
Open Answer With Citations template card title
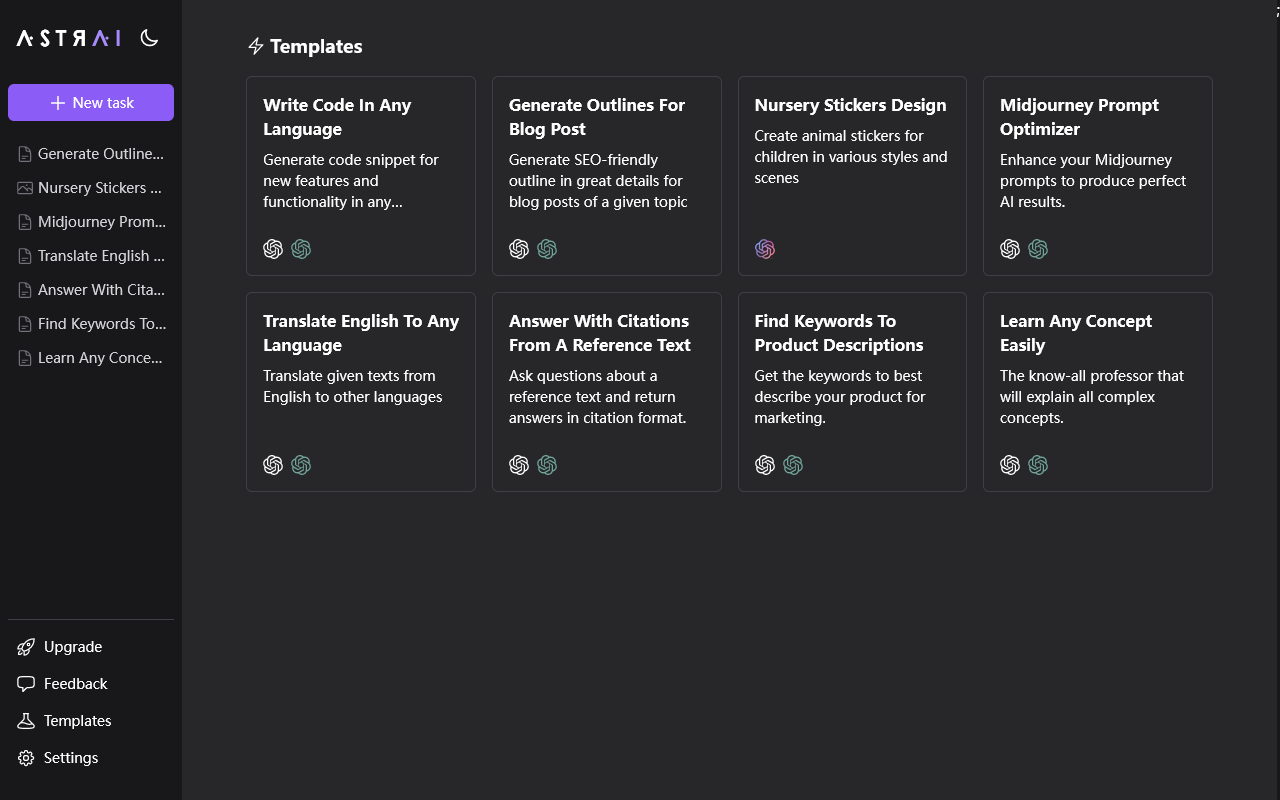(x=599, y=333)
